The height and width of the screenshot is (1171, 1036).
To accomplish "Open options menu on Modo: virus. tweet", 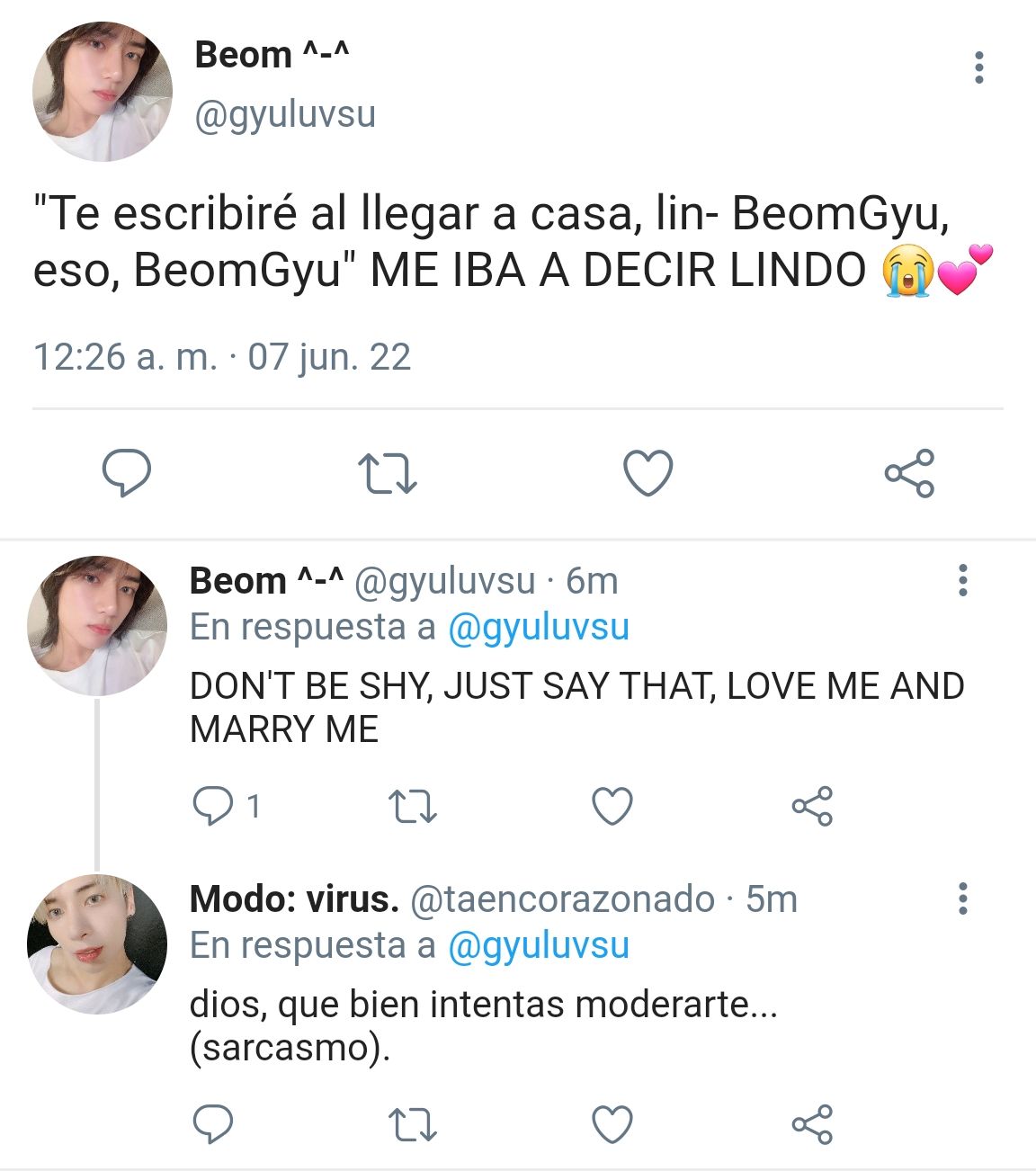I will (x=962, y=898).
